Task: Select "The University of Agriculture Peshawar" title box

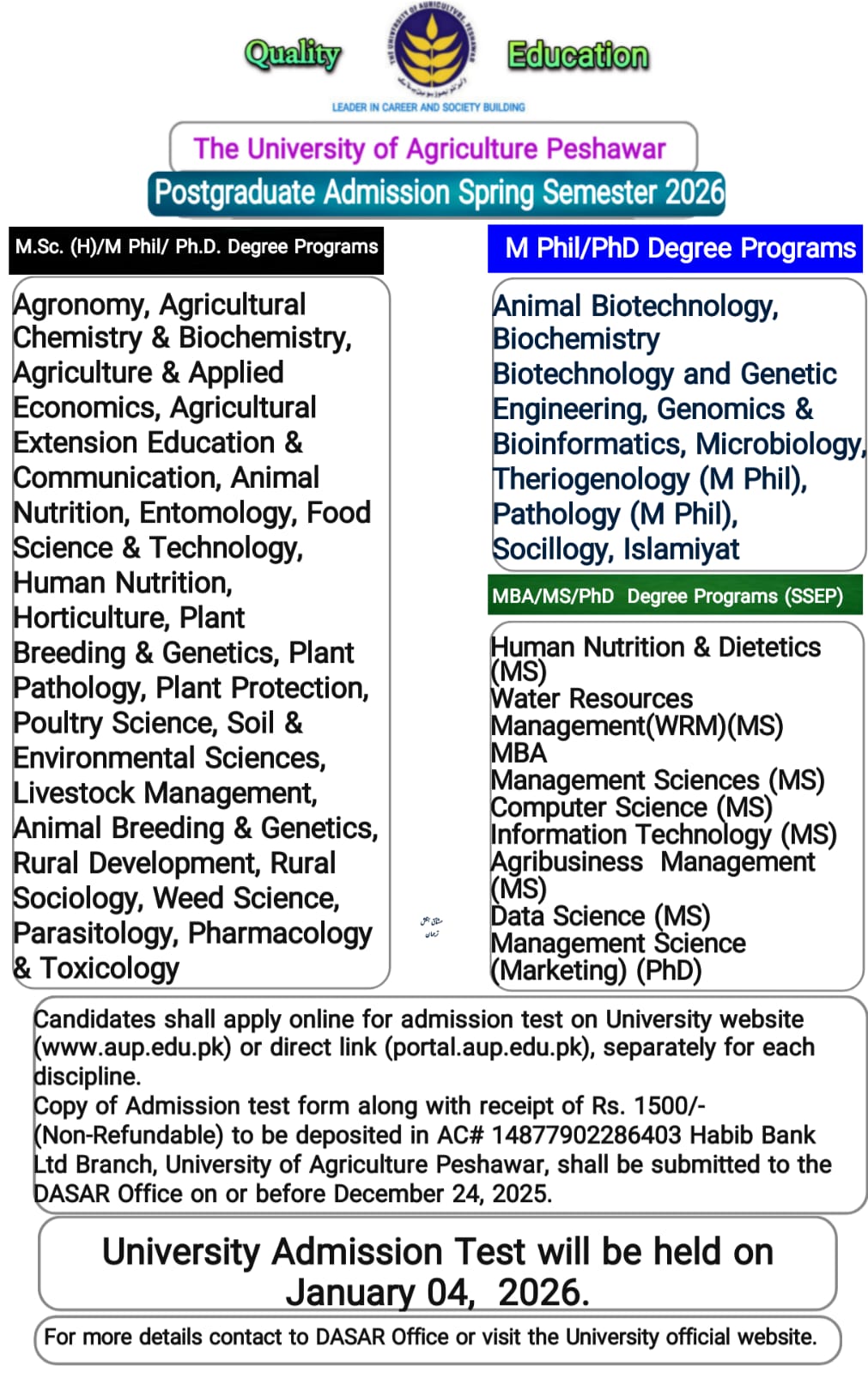Action: (x=430, y=149)
